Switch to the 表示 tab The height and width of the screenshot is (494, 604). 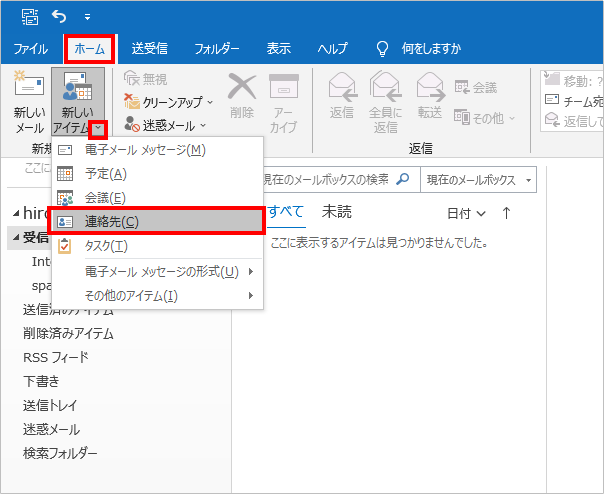tap(279, 49)
